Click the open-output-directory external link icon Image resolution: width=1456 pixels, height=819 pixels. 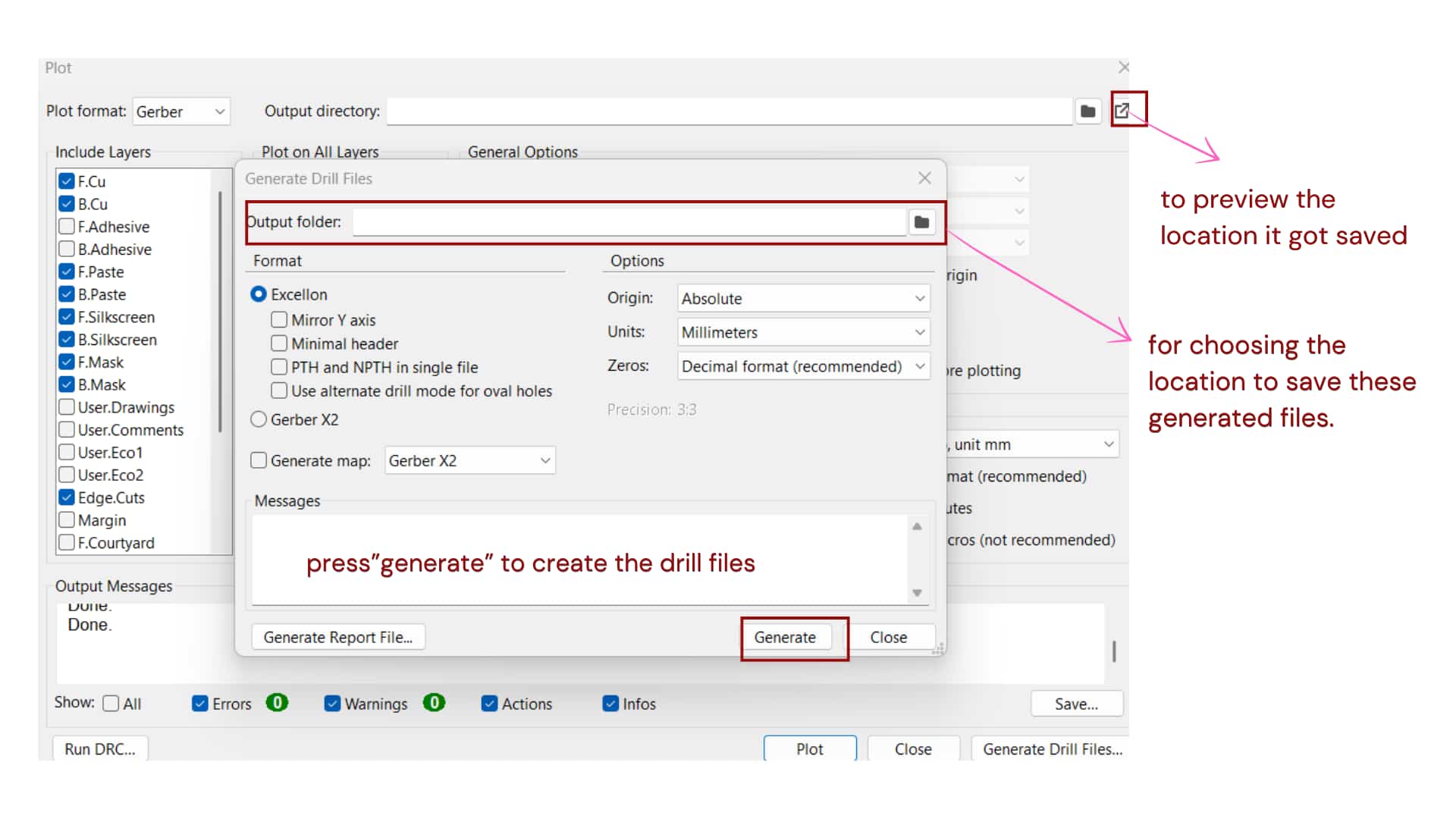click(1122, 111)
